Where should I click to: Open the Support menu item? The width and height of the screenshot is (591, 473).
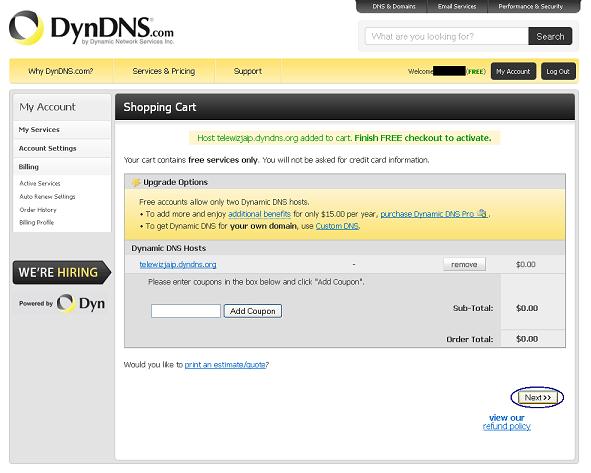click(248, 71)
